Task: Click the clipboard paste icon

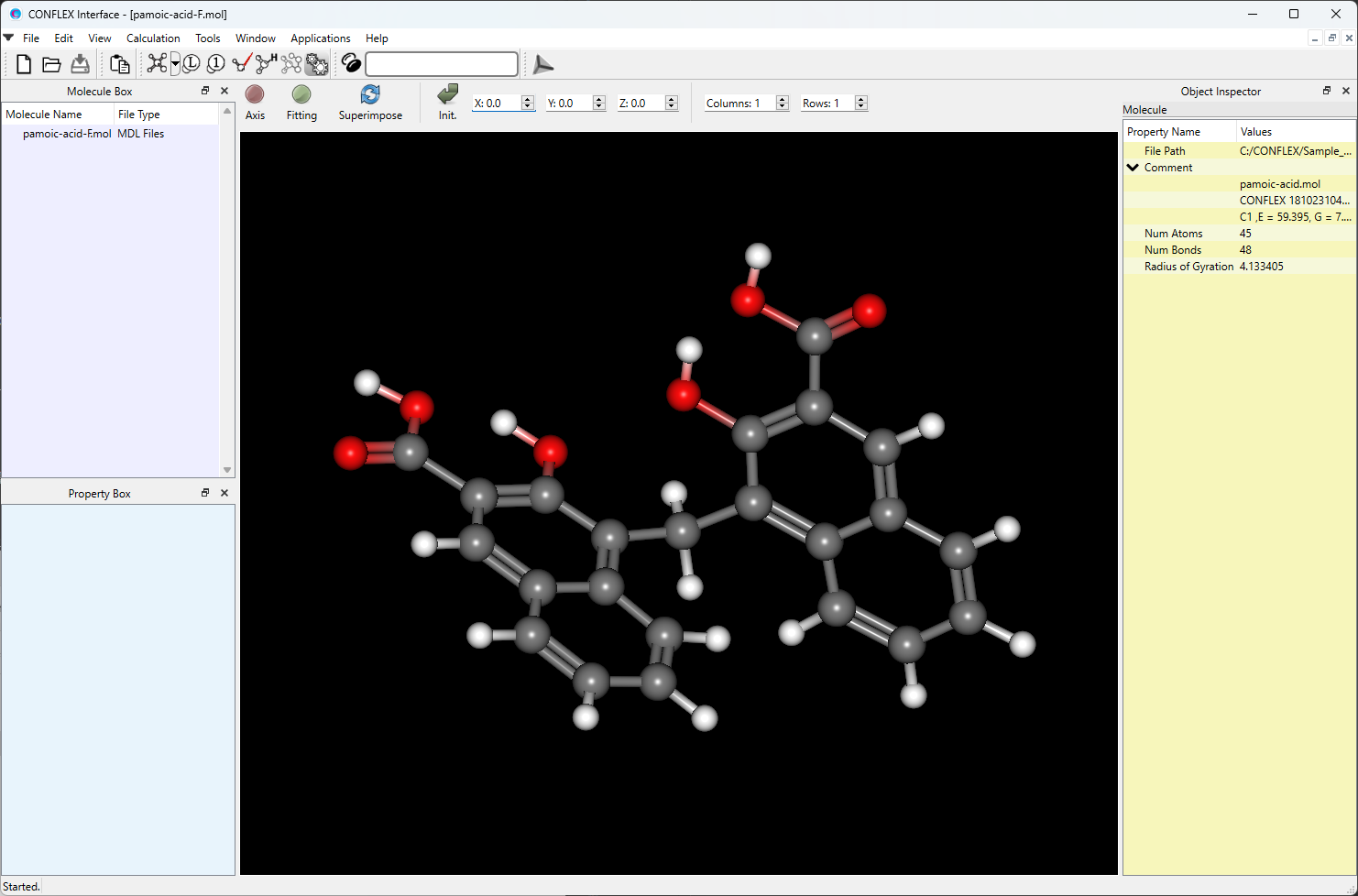Action: (x=119, y=64)
